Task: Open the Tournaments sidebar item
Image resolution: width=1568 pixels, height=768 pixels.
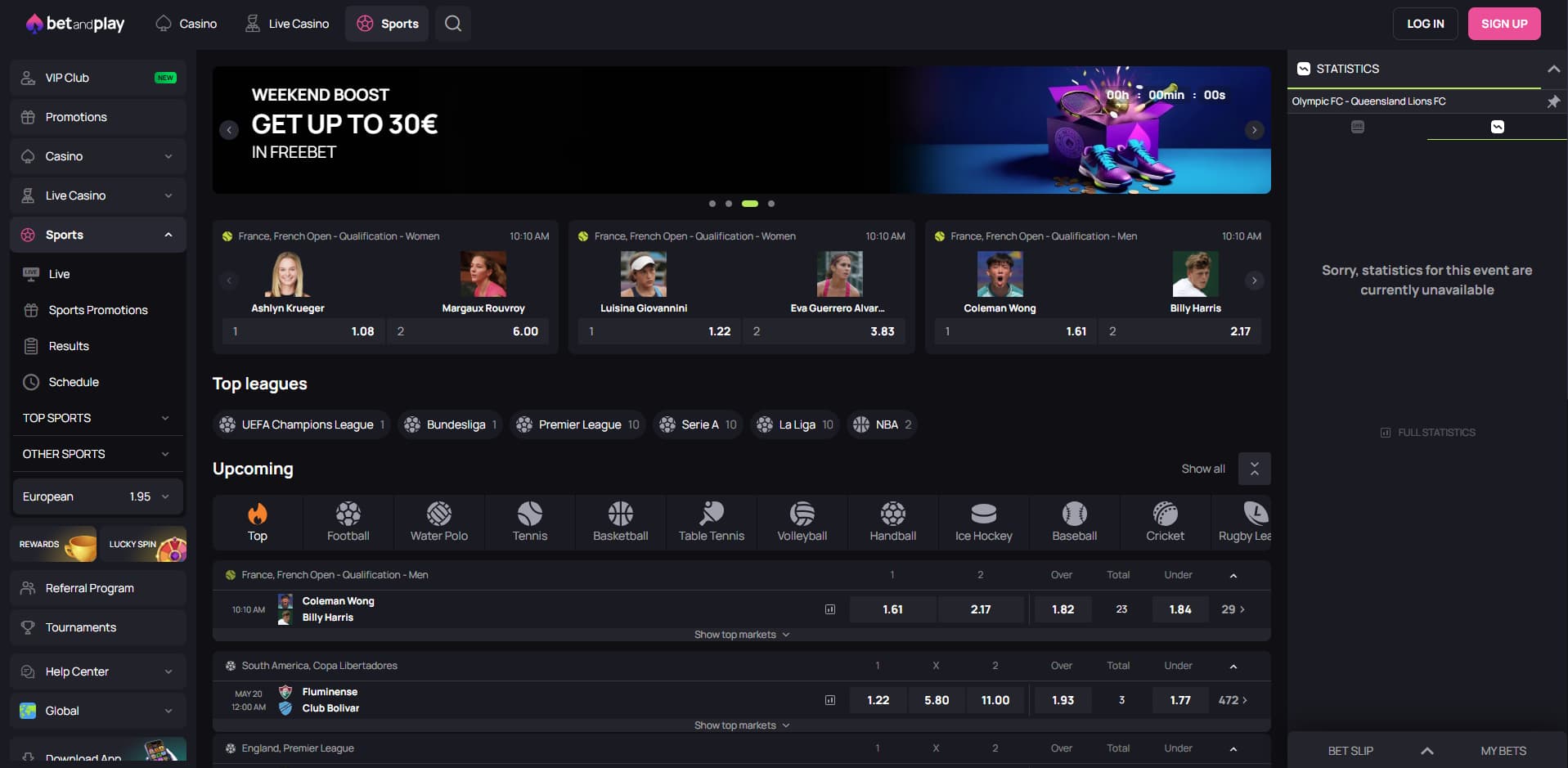Action: tap(98, 627)
